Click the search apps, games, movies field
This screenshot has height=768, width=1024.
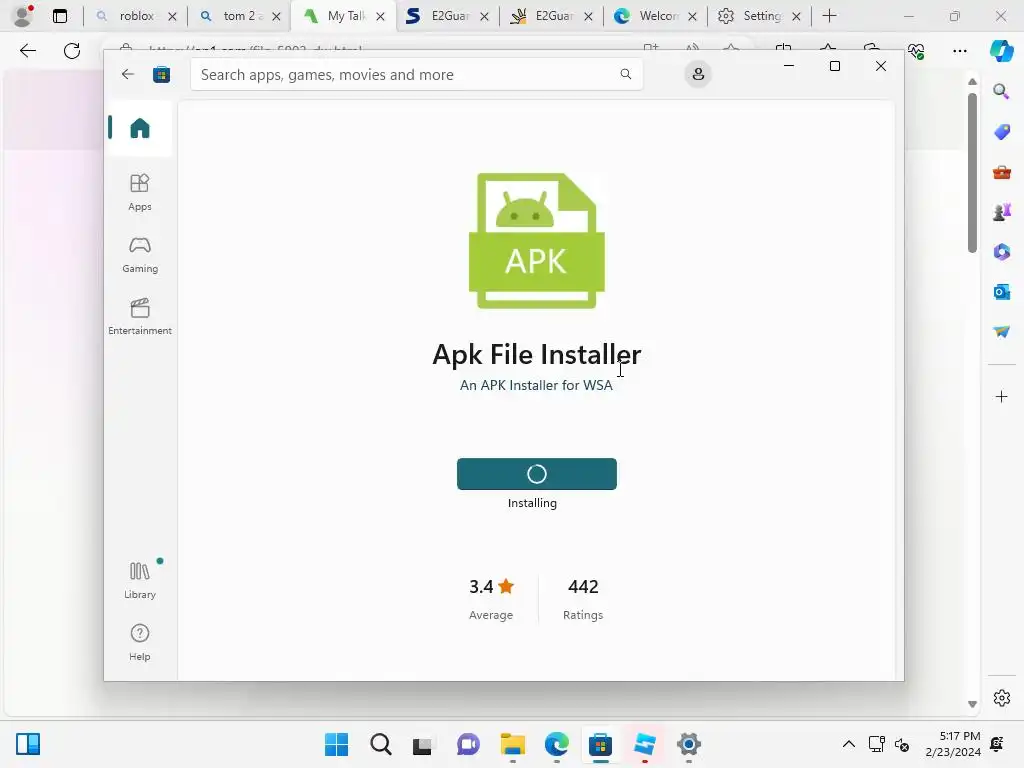click(x=417, y=74)
